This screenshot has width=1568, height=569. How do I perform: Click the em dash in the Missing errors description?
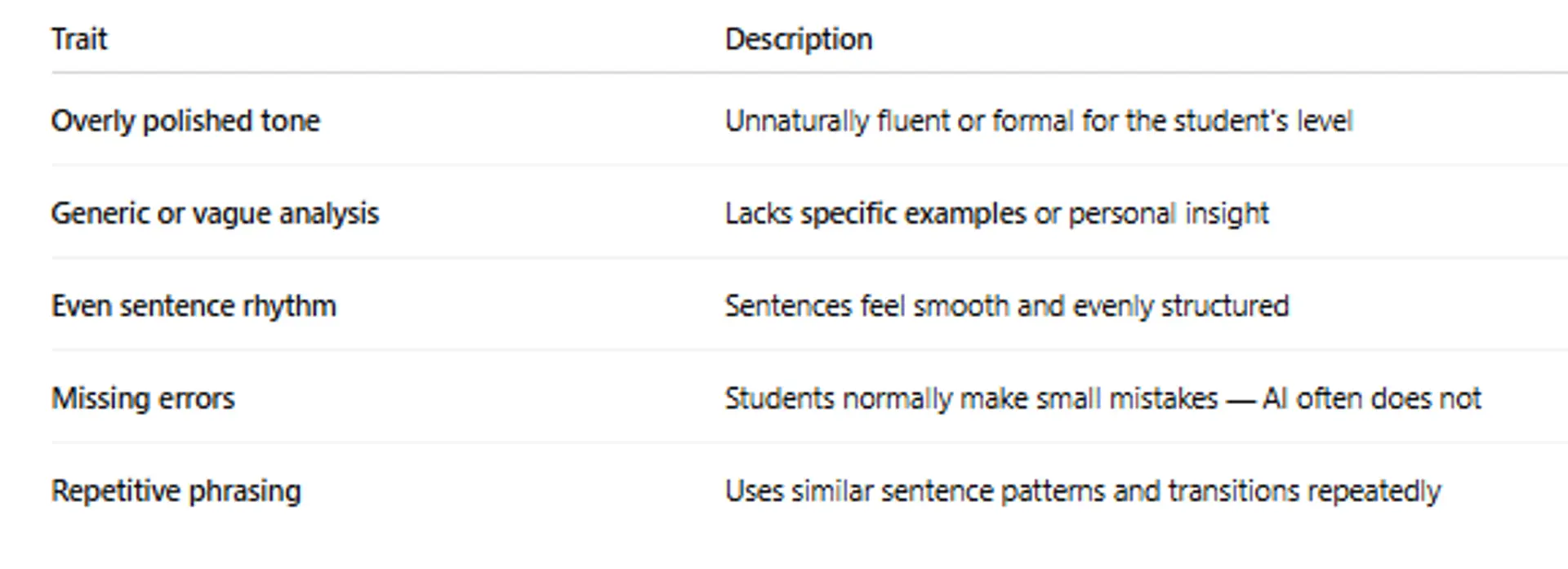click(x=1240, y=398)
